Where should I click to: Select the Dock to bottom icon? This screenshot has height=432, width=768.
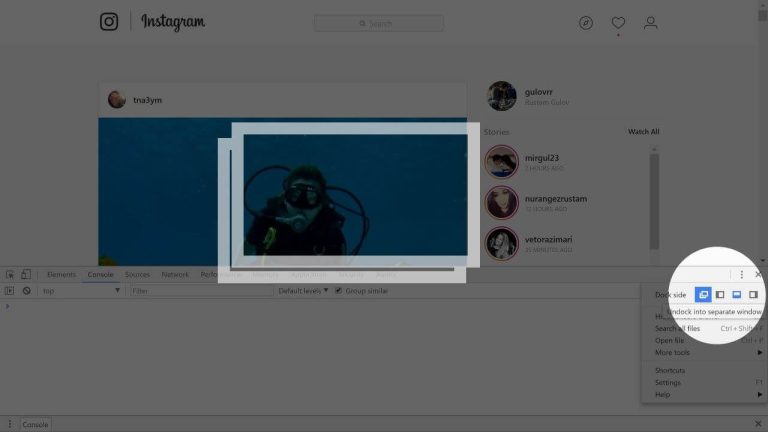pos(737,294)
